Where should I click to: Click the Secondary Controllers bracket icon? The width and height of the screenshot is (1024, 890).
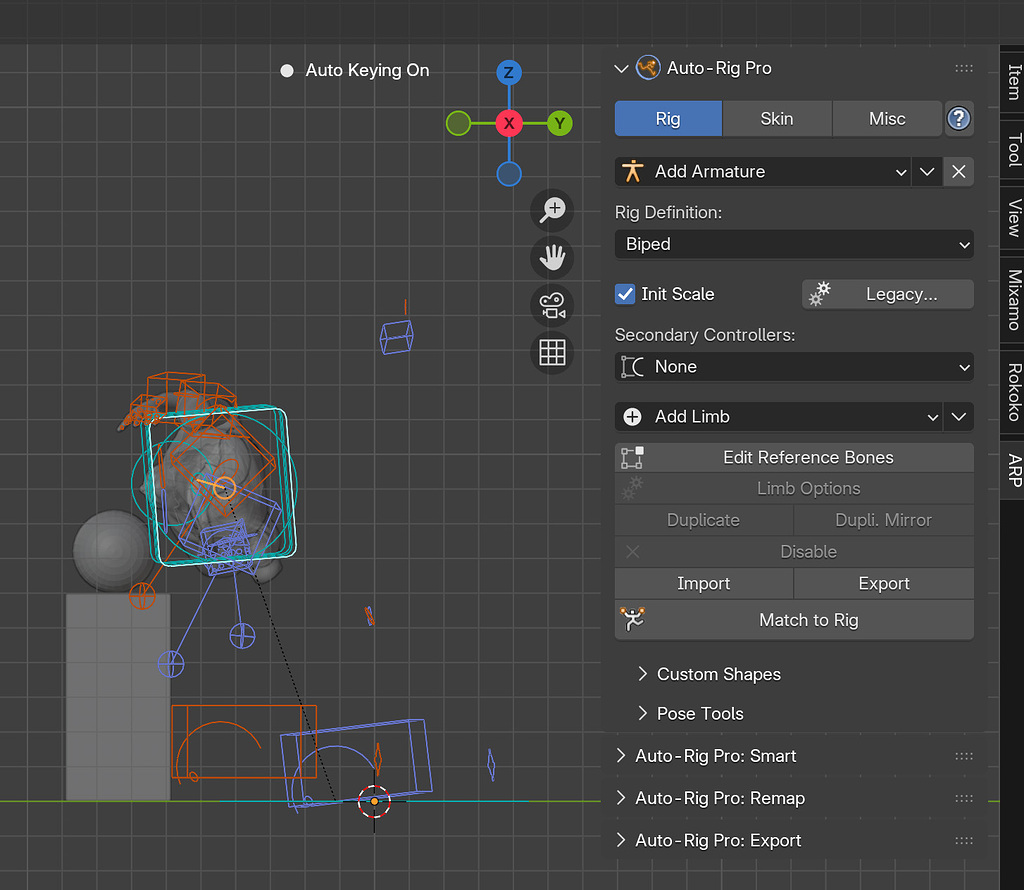[632, 366]
